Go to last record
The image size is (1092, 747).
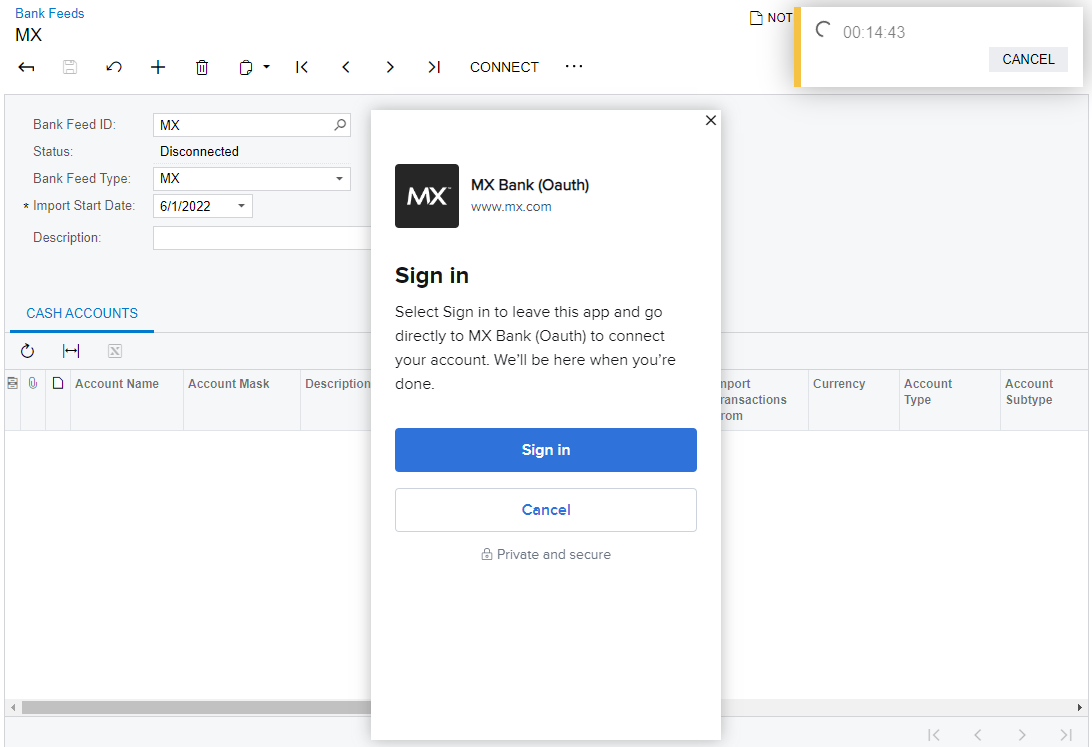[x=434, y=67]
